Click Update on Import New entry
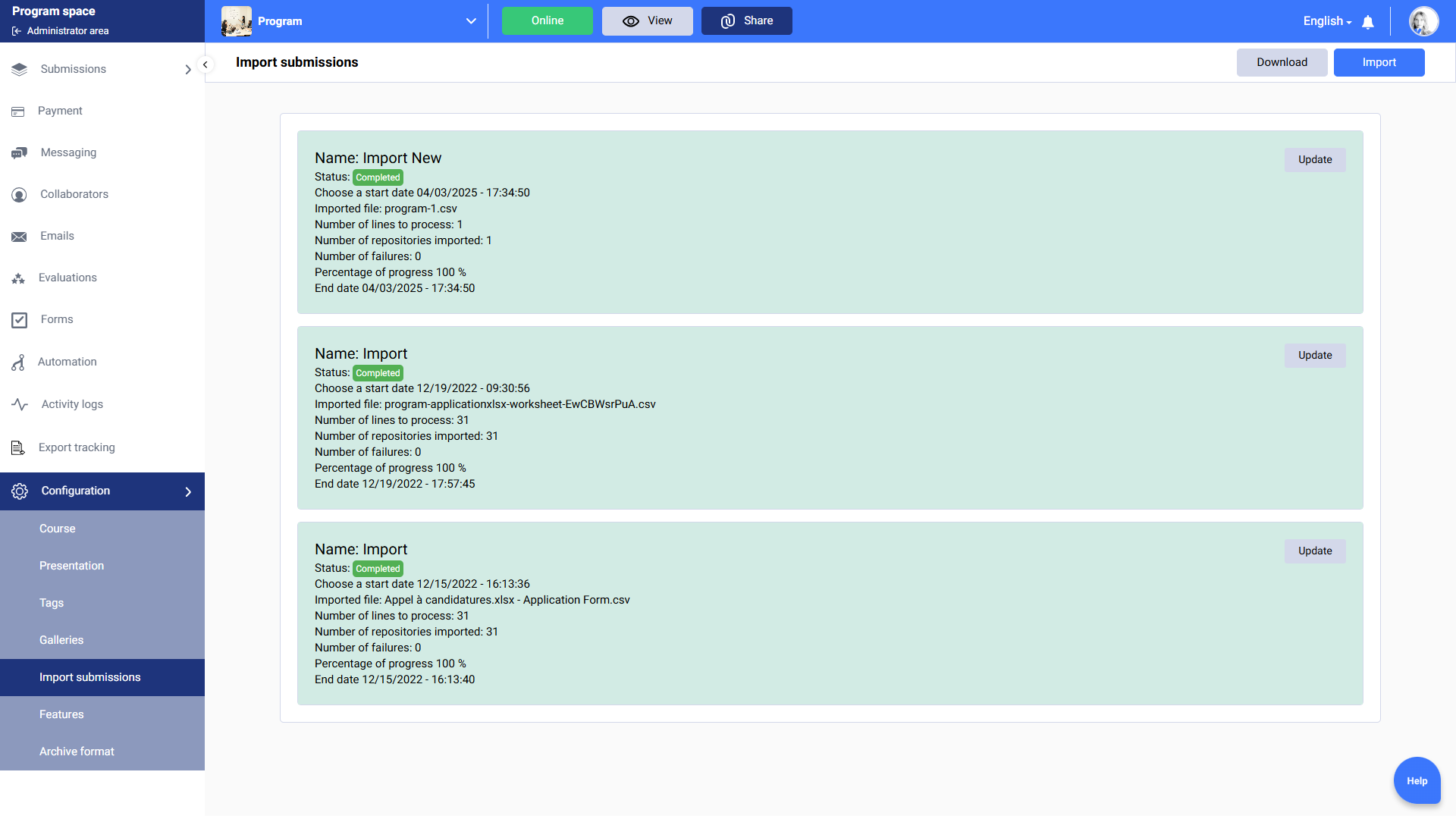Screen dimensions: 1456x819 (x=1314, y=160)
